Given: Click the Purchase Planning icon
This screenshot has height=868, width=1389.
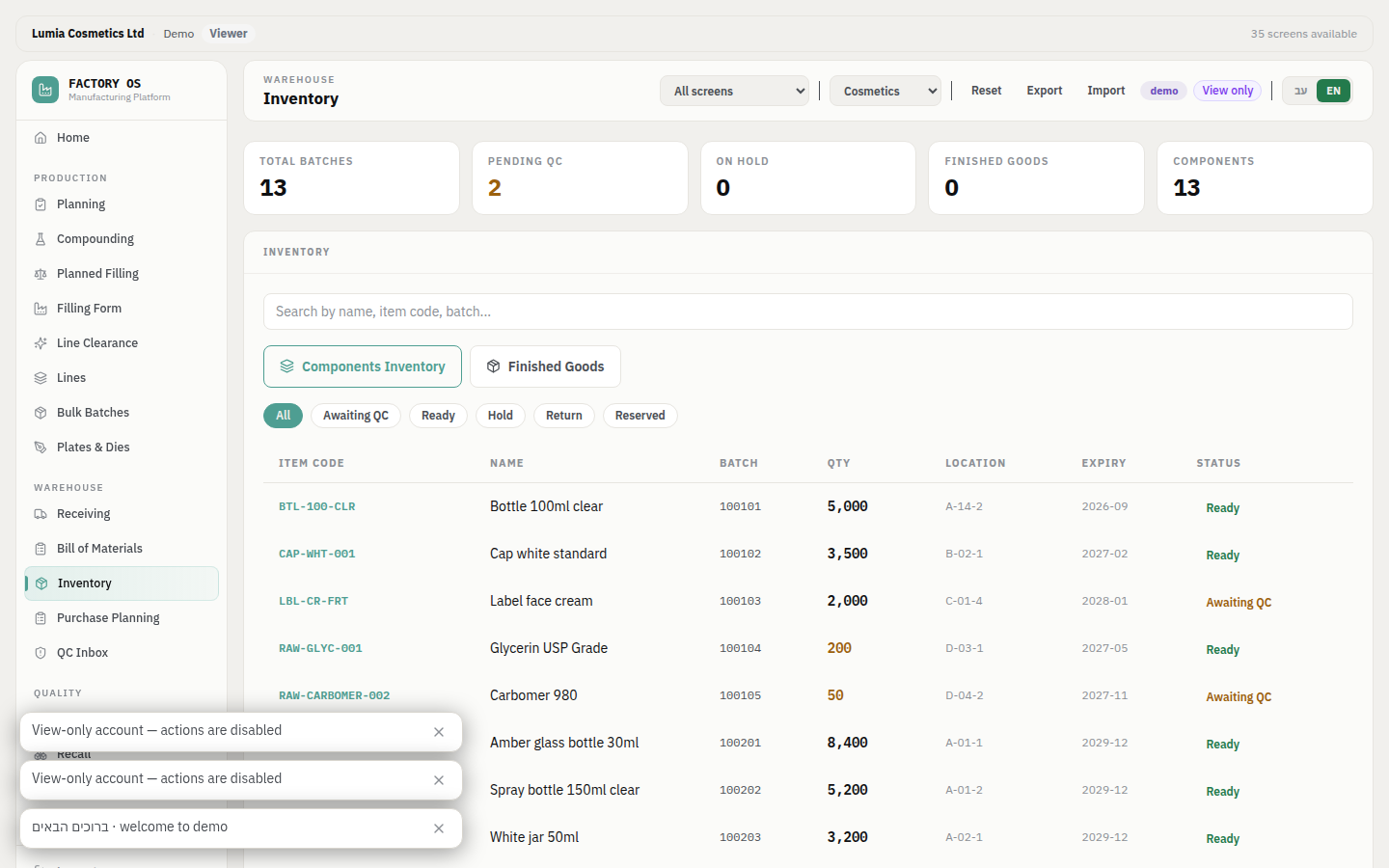Looking at the screenshot, I should pyautogui.click(x=41, y=618).
